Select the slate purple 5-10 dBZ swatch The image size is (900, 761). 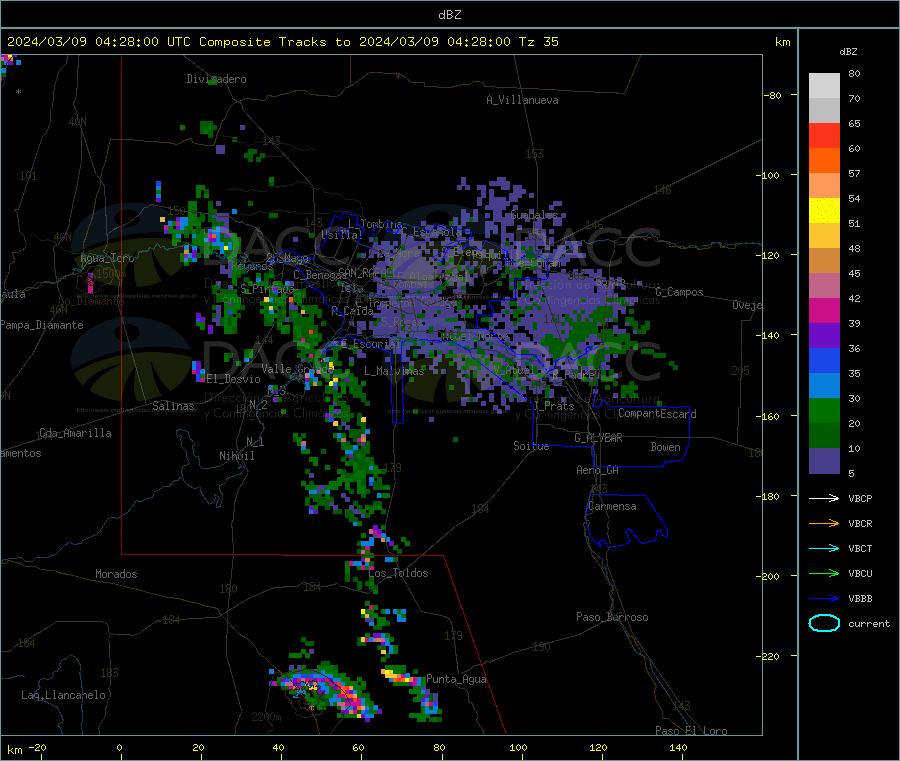[824, 461]
